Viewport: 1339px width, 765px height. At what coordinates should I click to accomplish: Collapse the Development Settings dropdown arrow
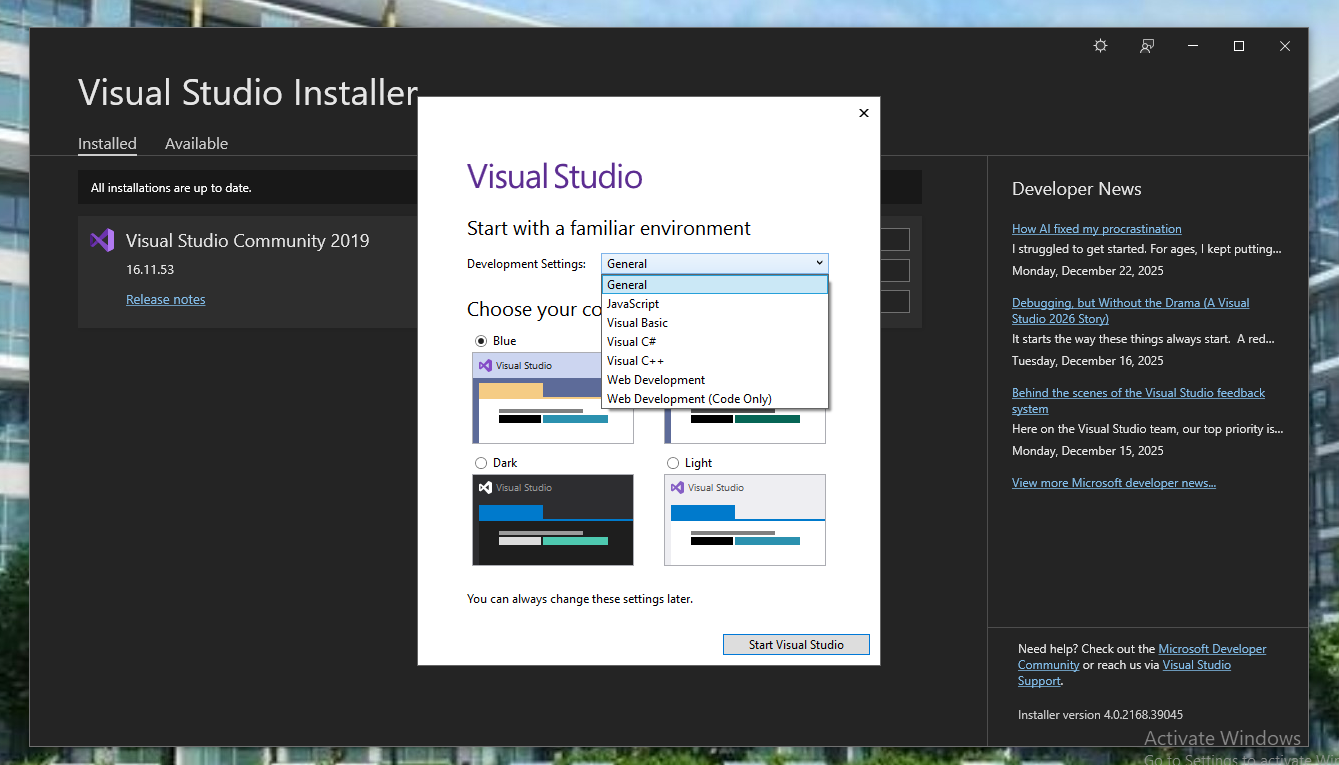coord(819,264)
